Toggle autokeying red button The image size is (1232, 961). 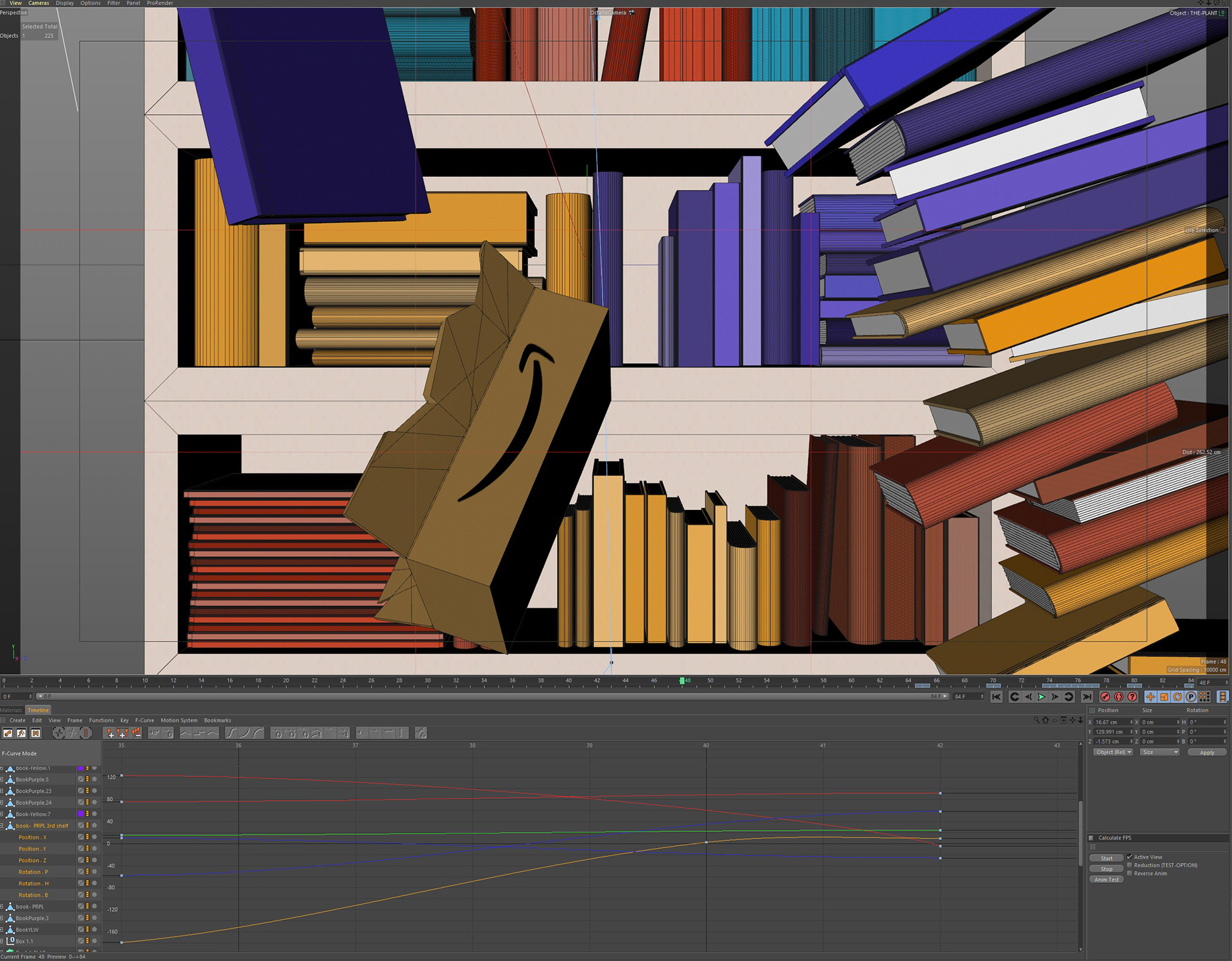pos(1118,697)
